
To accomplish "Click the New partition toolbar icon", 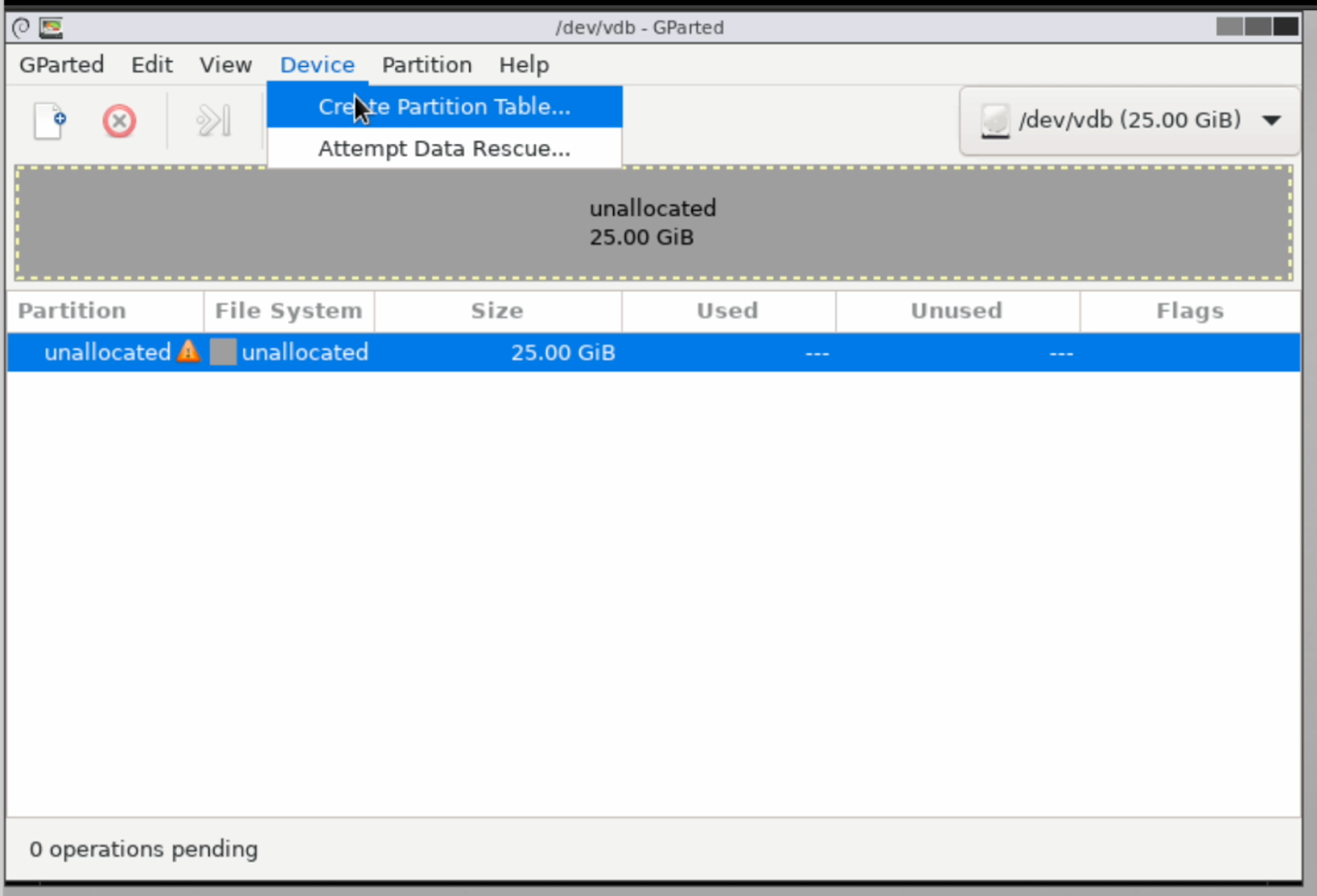I will (x=49, y=122).
